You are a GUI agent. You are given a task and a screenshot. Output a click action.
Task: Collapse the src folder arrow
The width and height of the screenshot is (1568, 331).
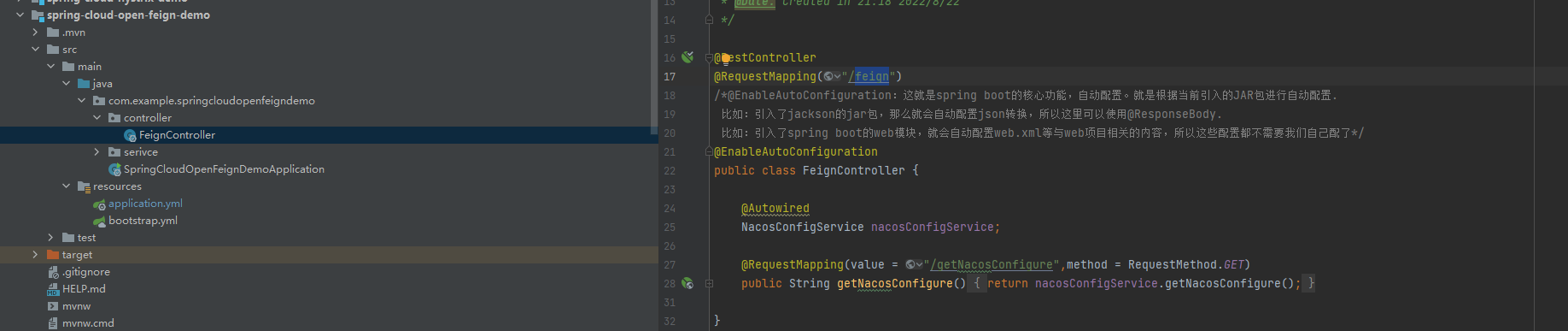35,49
